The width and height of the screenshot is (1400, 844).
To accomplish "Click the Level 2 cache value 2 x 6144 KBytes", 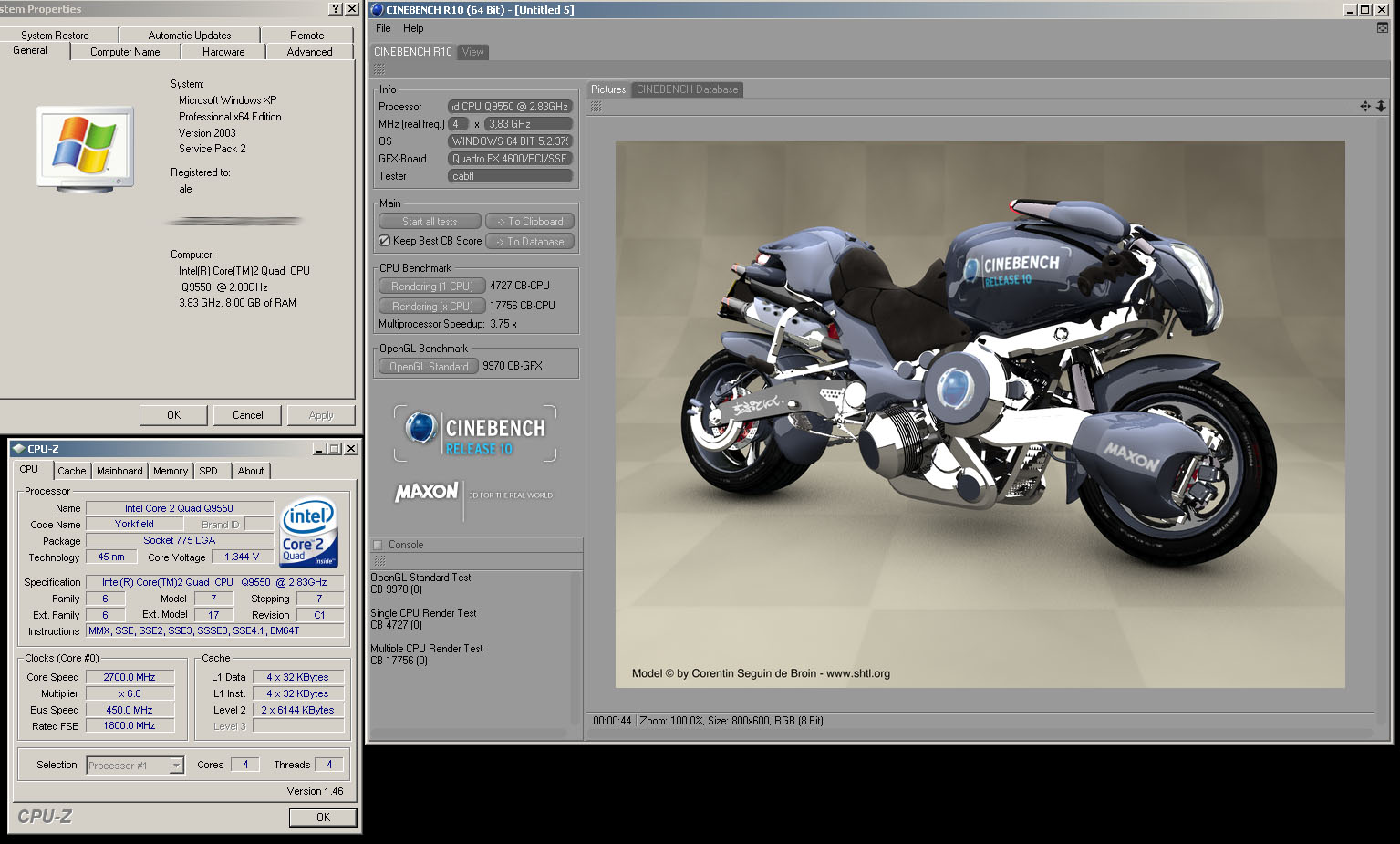I will [298, 710].
